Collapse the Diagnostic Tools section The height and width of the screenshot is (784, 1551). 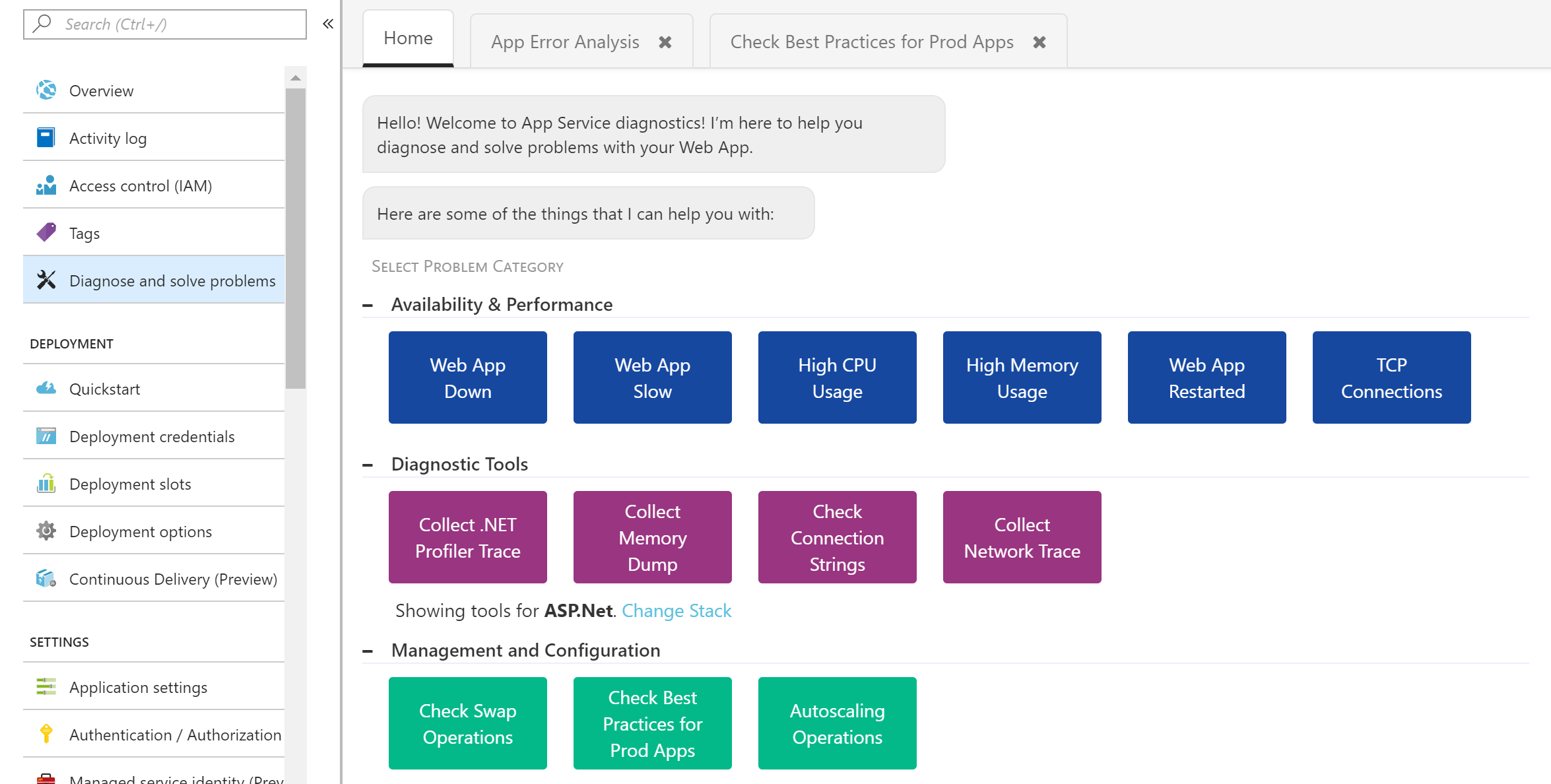click(x=368, y=465)
